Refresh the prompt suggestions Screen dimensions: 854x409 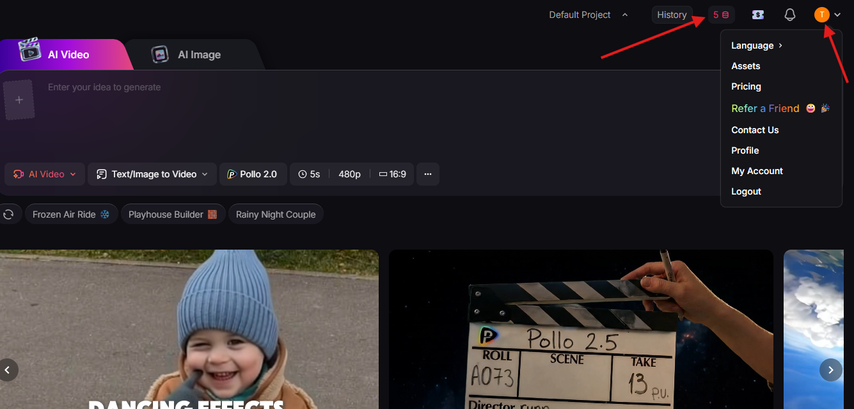click(x=9, y=214)
